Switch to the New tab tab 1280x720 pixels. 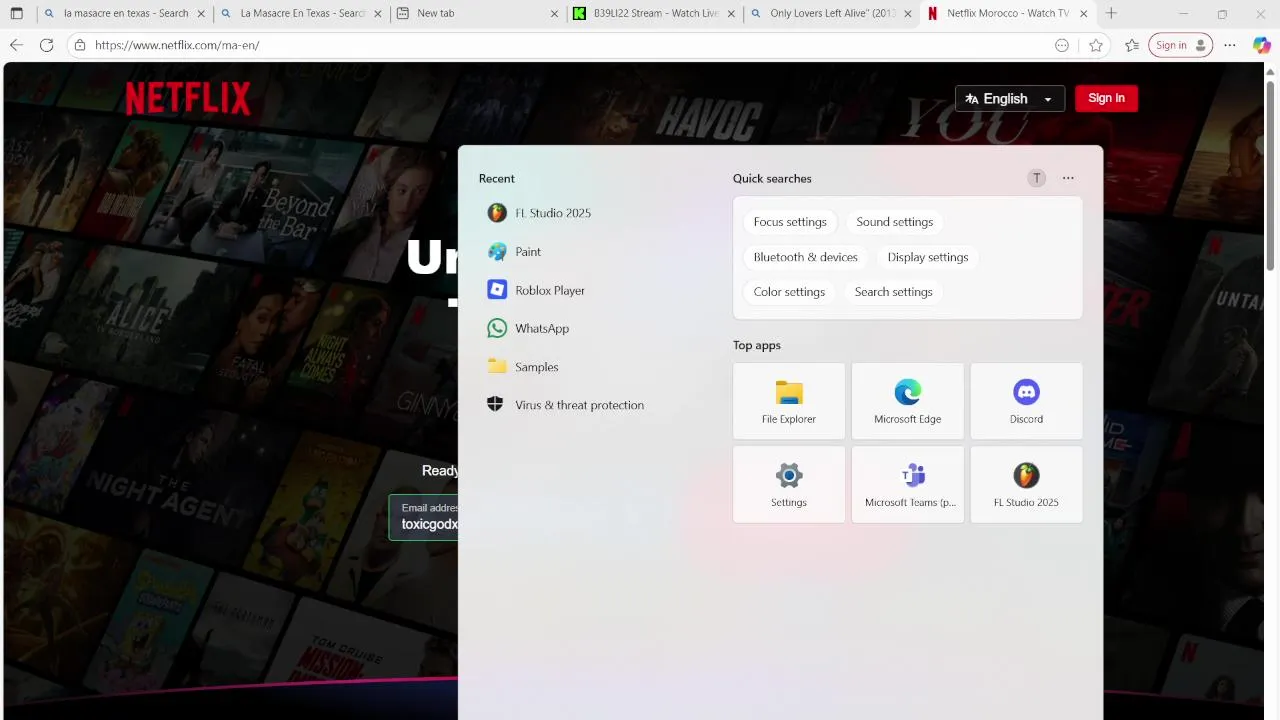click(x=478, y=14)
